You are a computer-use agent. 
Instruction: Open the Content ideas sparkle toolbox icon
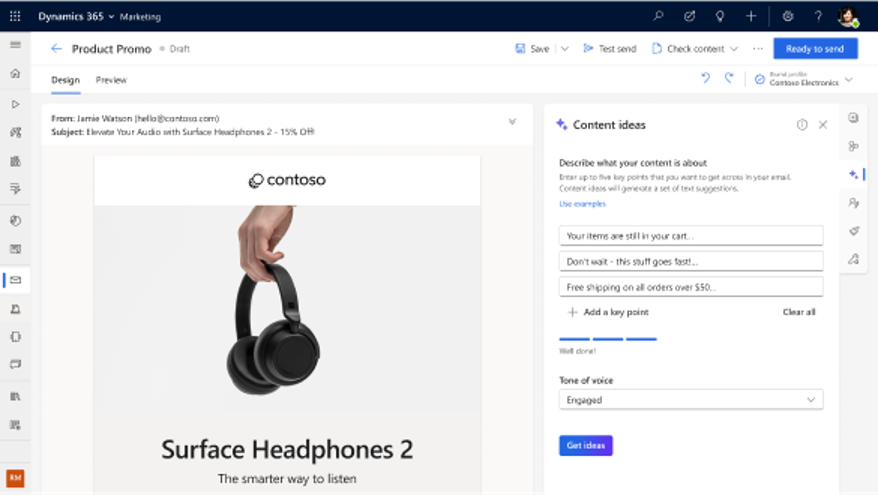tap(853, 175)
